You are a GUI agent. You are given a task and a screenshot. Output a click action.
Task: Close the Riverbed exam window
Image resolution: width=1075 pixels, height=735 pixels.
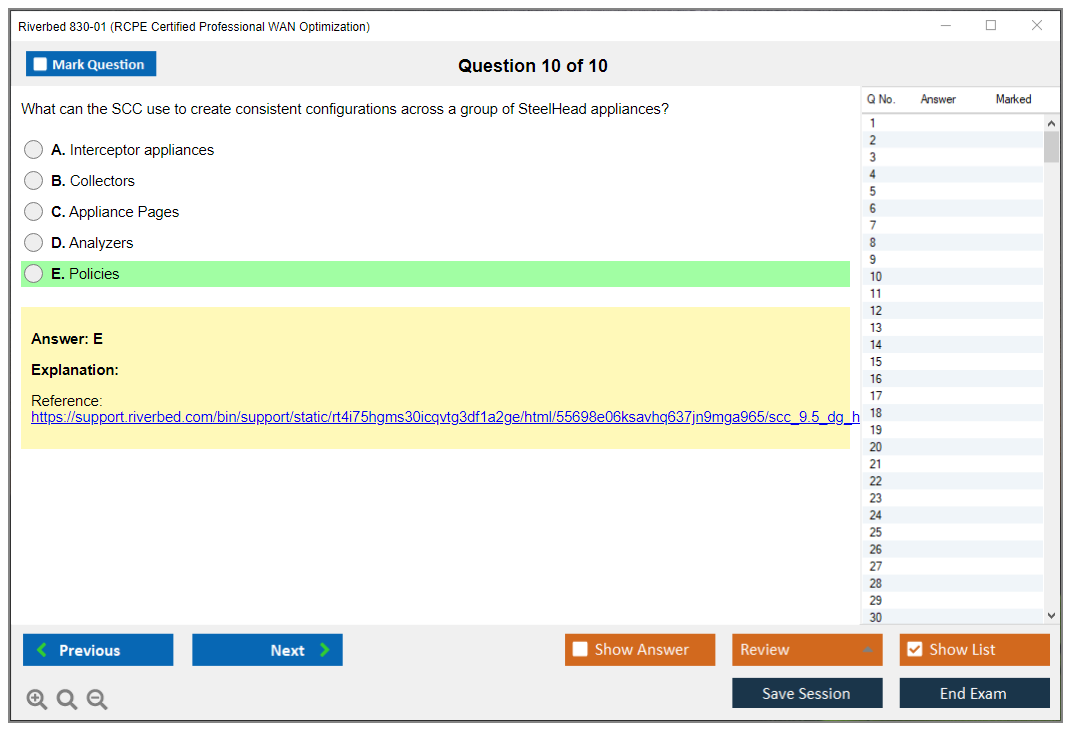pos(1037,26)
